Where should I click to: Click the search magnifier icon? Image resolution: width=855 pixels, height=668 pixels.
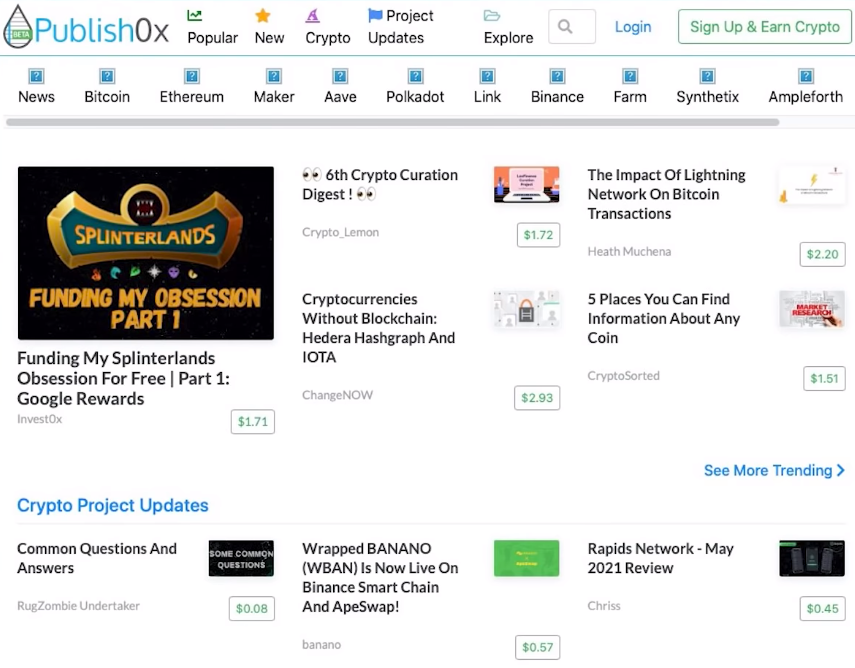pos(565,26)
